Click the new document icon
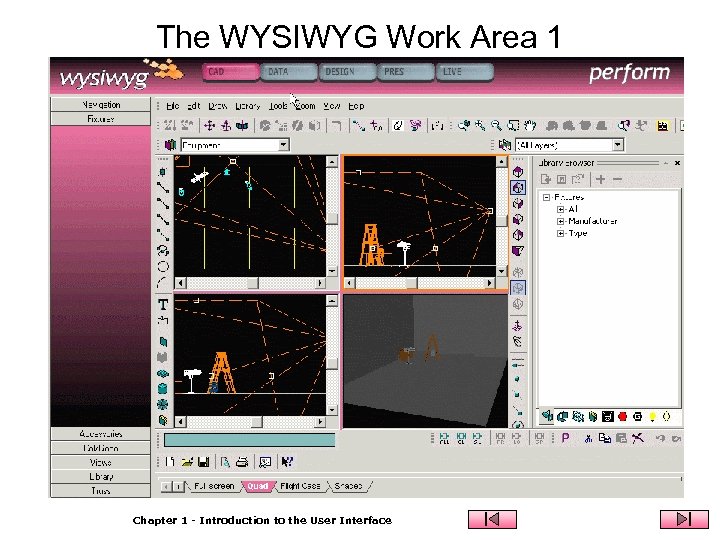The width and height of the screenshot is (720, 540). [169, 462]
